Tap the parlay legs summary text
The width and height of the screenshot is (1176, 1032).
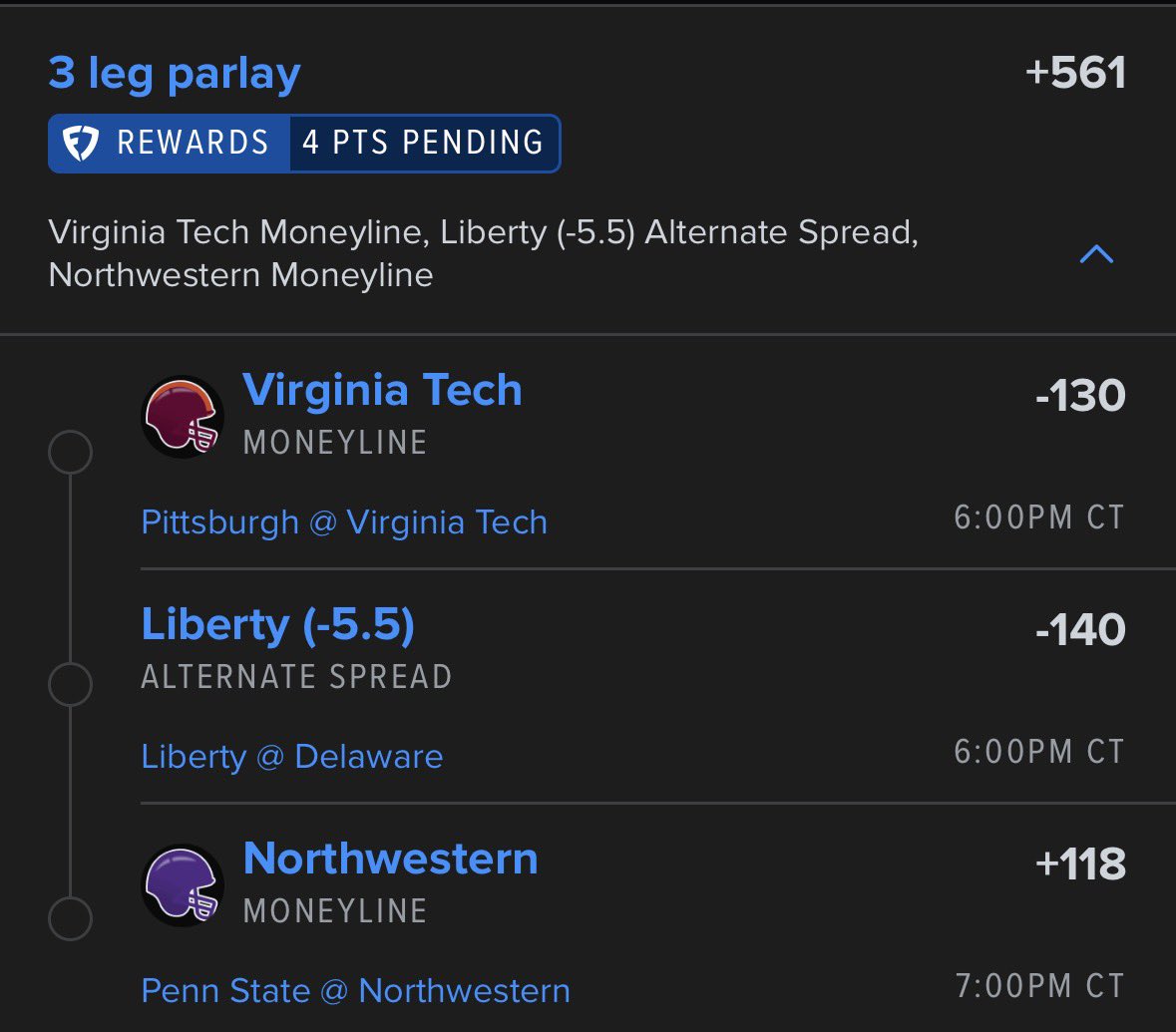(483, 253)
